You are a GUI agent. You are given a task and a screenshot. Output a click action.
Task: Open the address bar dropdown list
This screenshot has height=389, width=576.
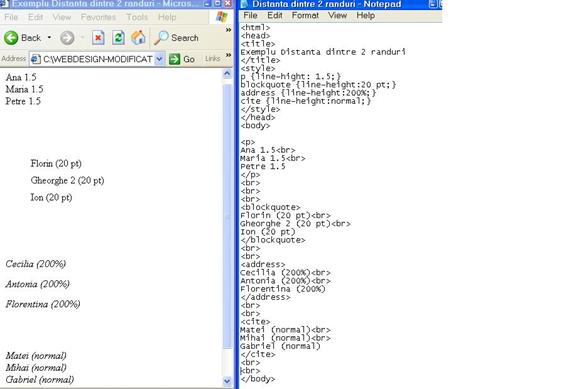click(x=159, y=59)
